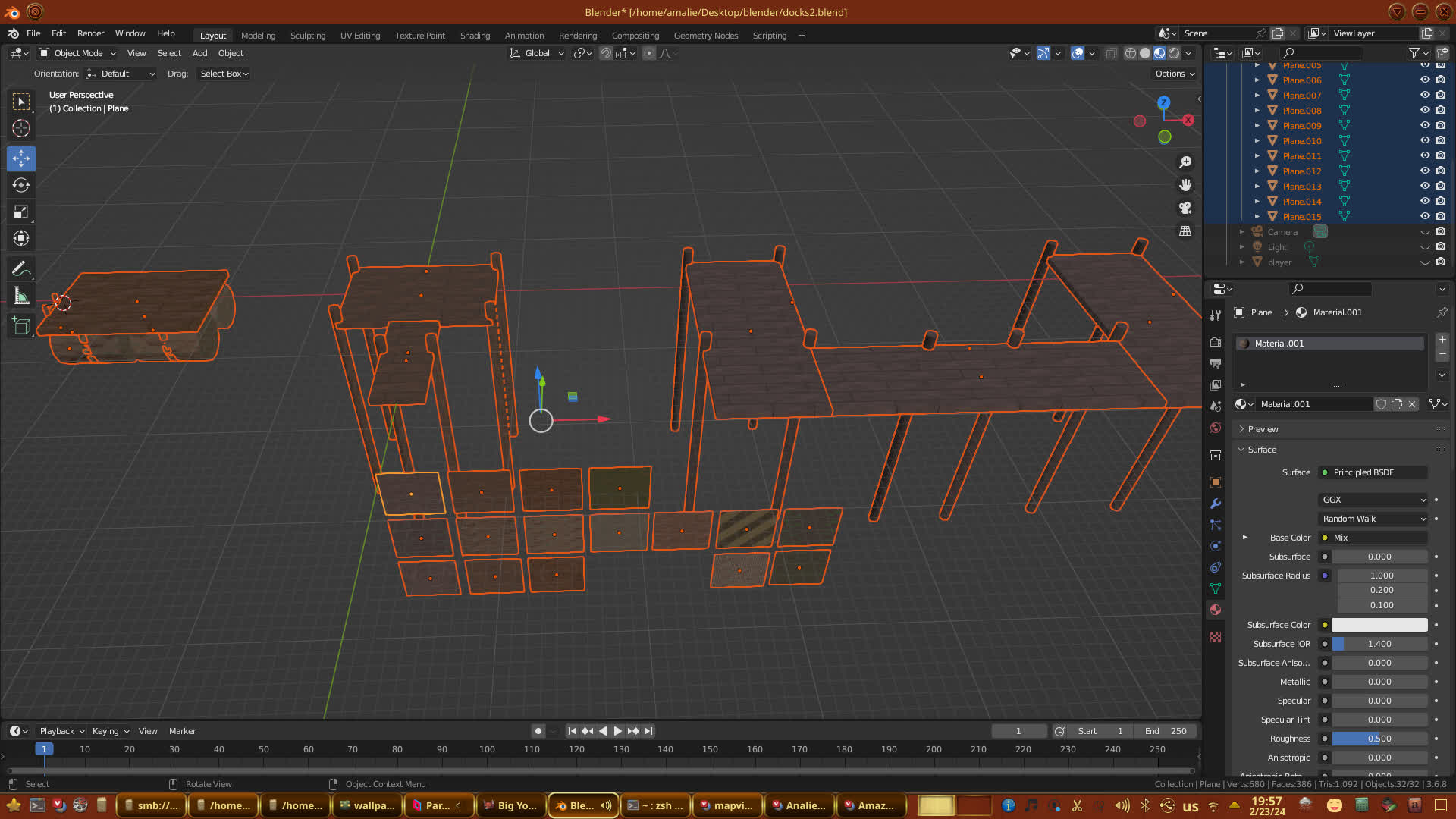Open the GGX distribution dropdown
Image resolution: width=1456 pixels, height=819 pixels.
pyautogui.click(x=1373, y=500)
